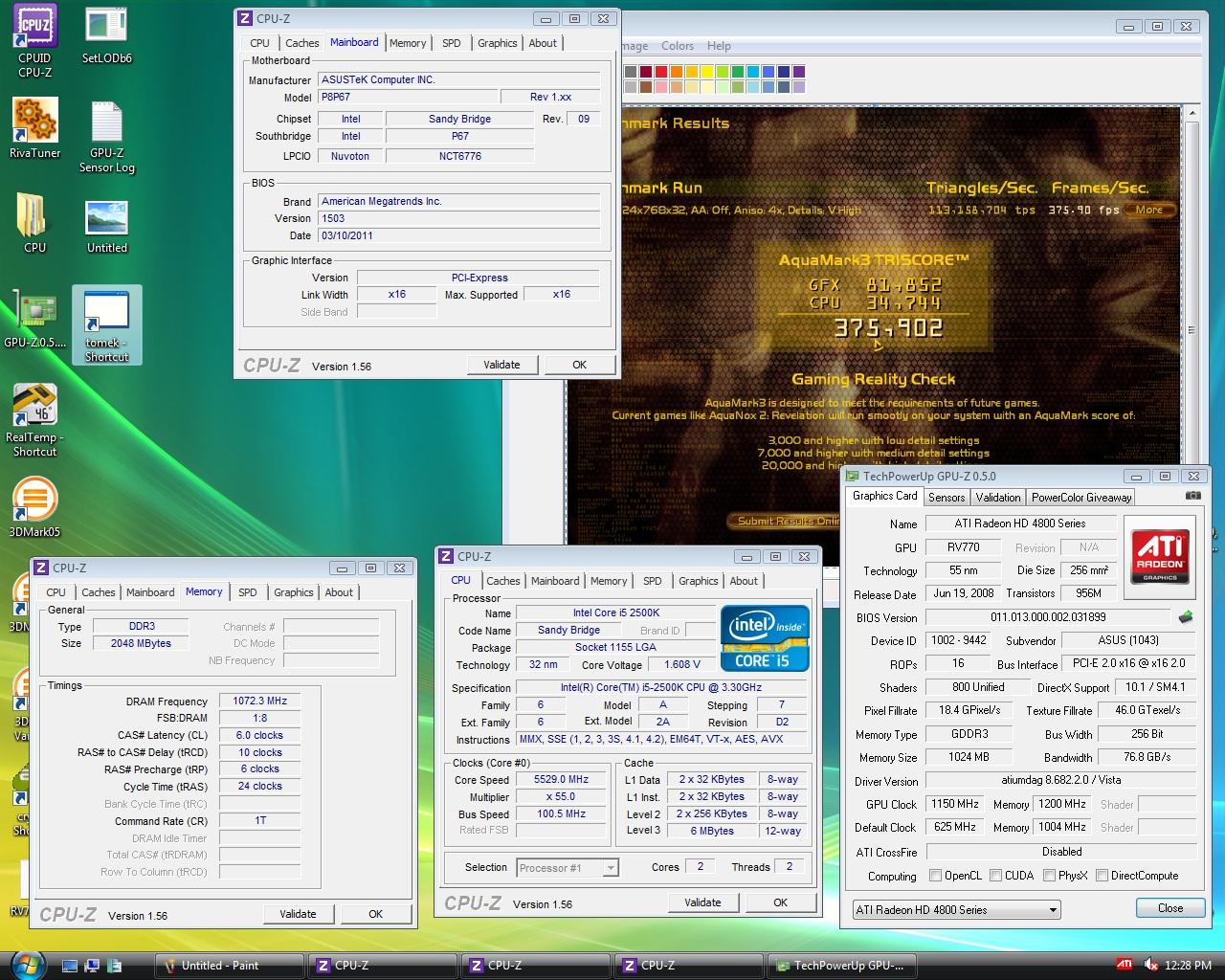Open the GPU selection dropdown in GPU-Z
The height and width of the screenshot is (980, 1225).
(x=956, y=910)
